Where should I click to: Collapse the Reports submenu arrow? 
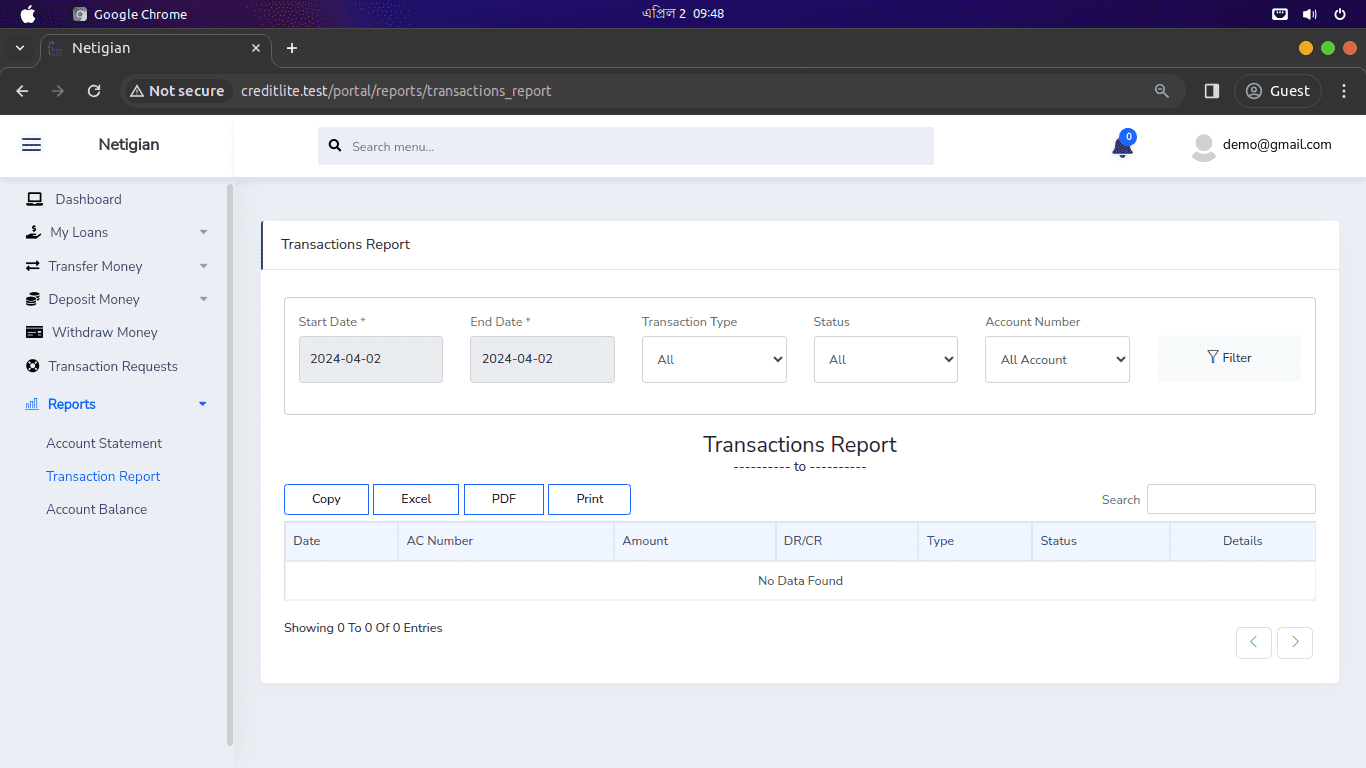tap(203, 404)
